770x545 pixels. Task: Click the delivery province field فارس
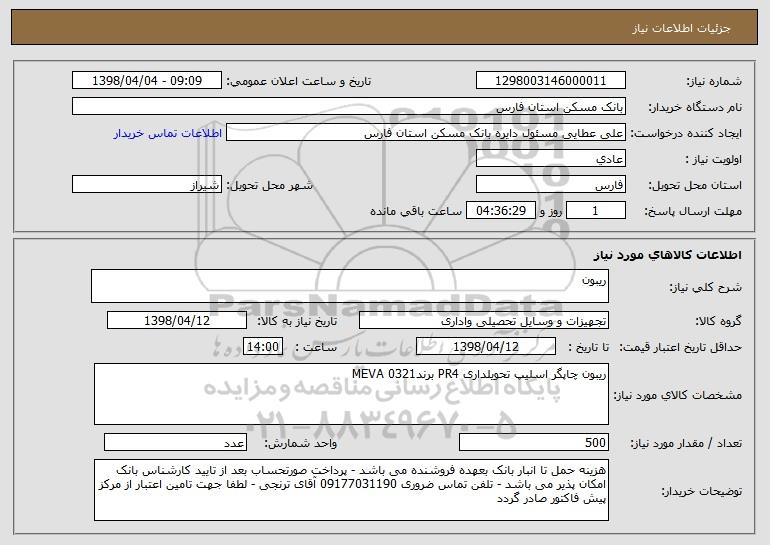click(x=550, y=185)
